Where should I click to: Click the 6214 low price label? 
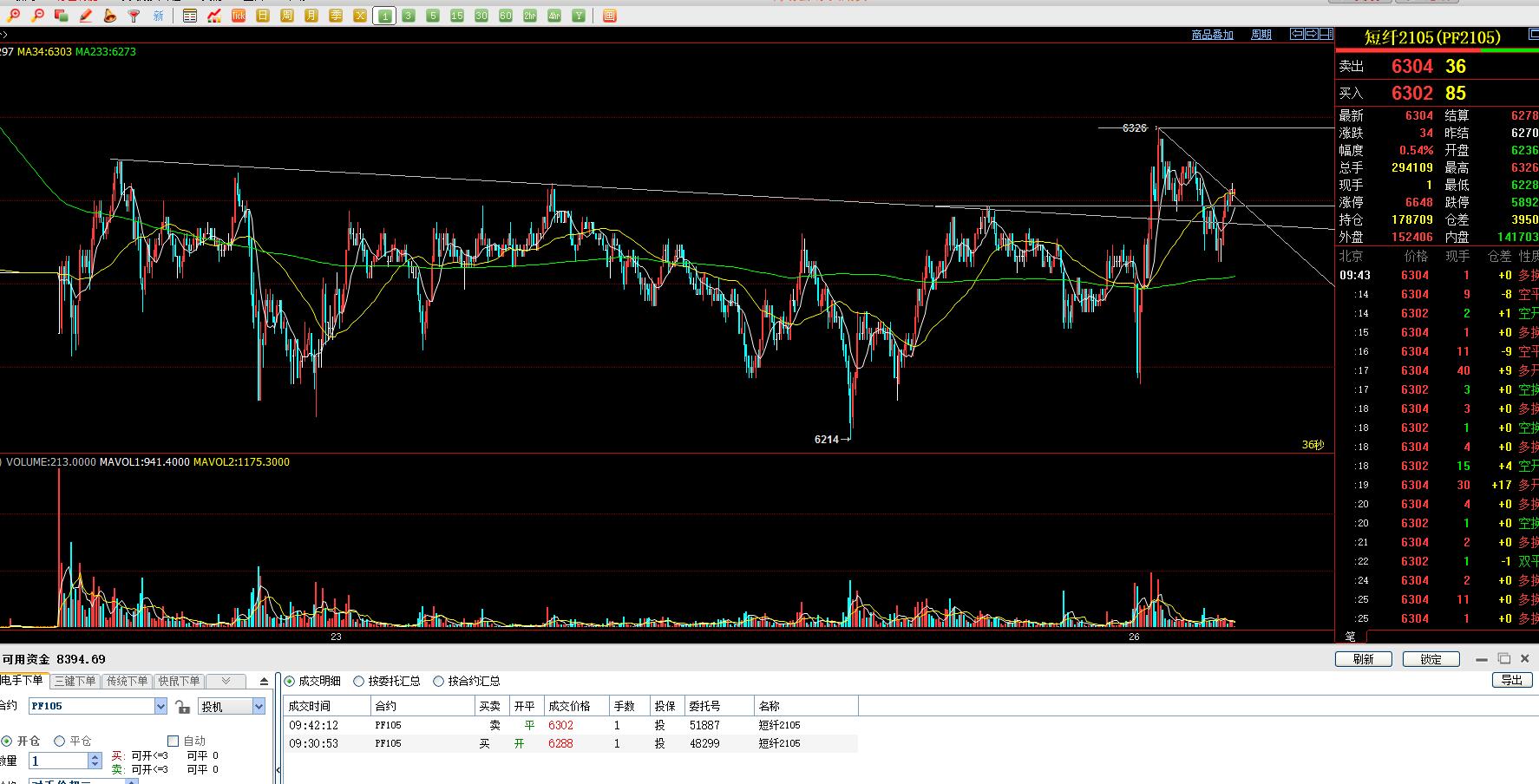click(827, 440)
